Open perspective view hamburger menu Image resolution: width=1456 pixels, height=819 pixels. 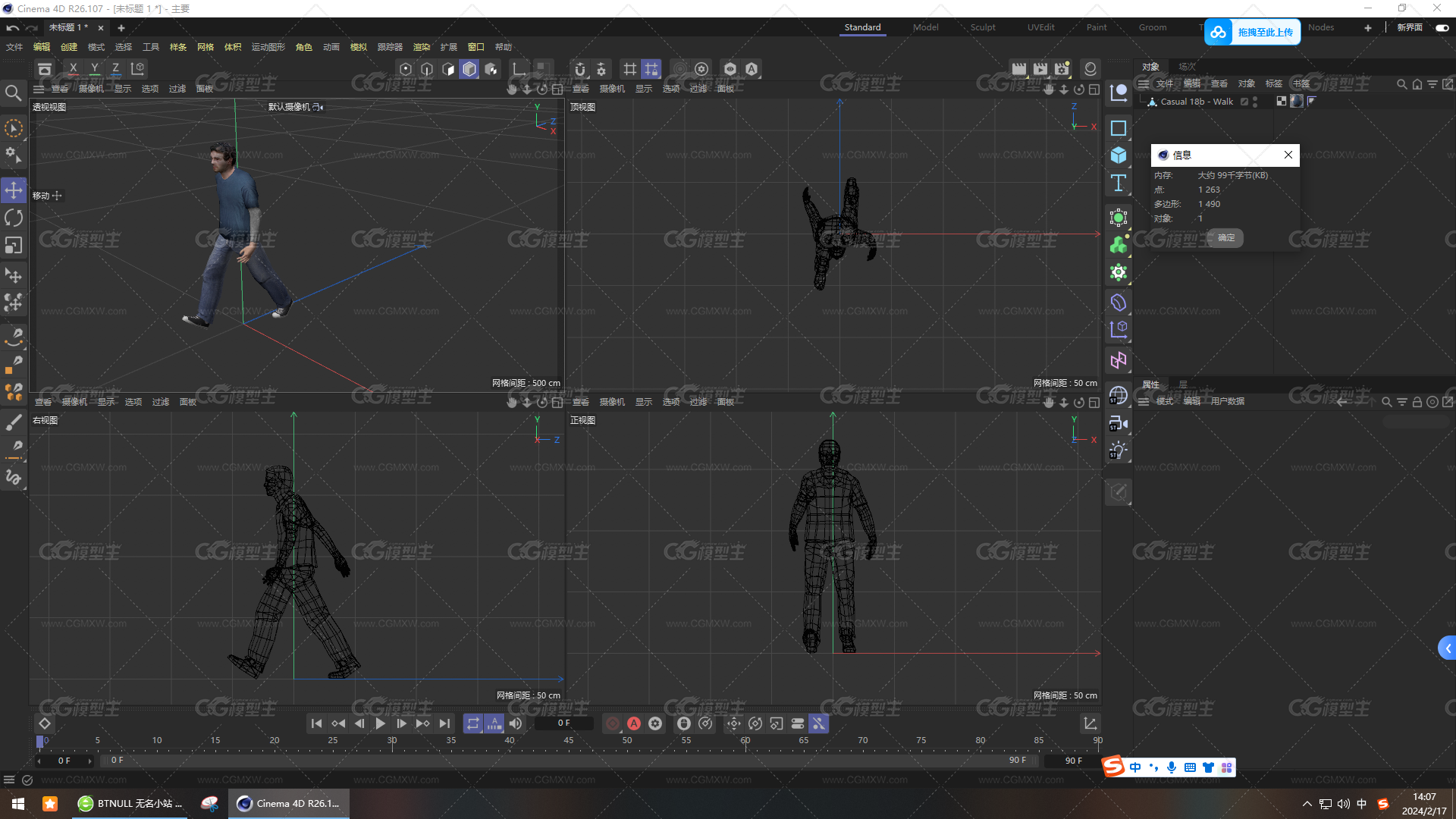(39, 89)
